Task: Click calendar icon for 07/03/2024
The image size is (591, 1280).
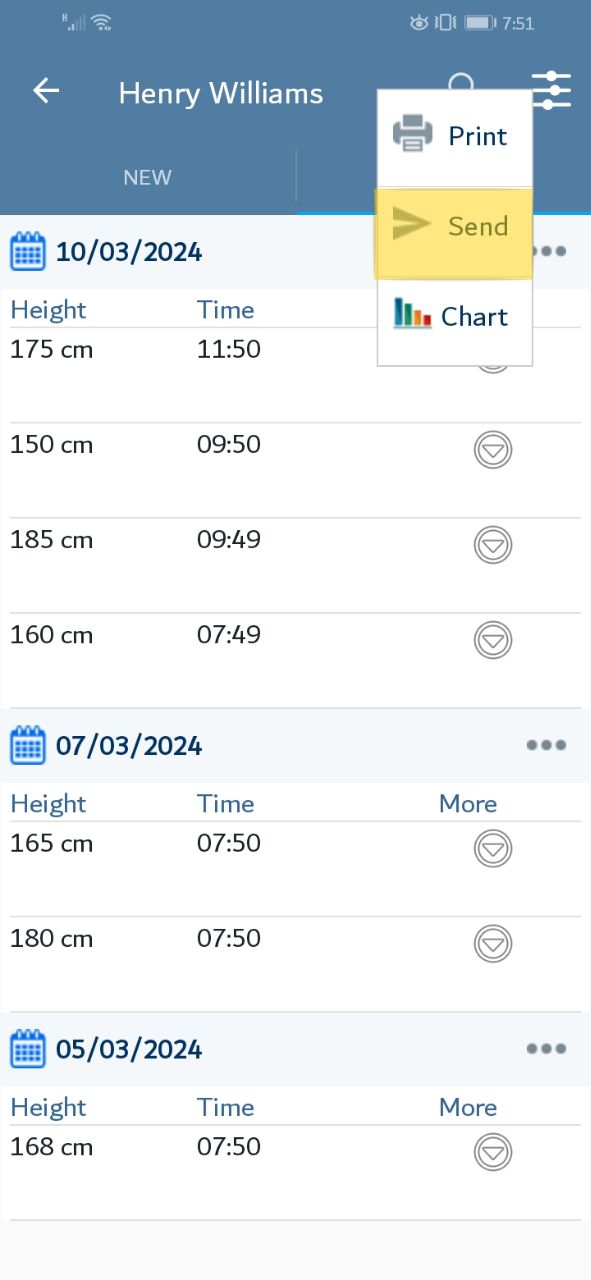Action: 28,745
